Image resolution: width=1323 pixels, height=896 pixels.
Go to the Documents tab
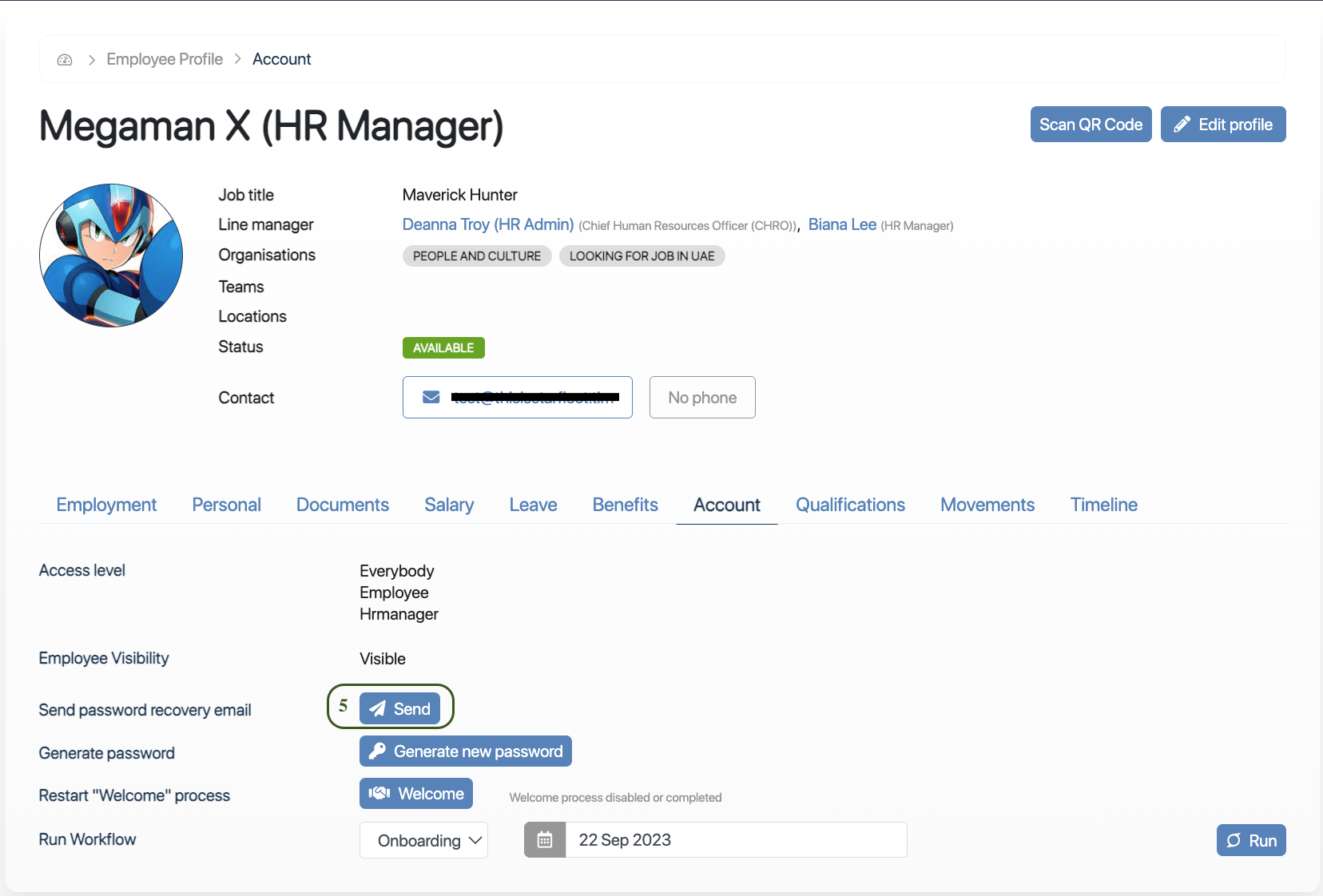tap(342, 505)
